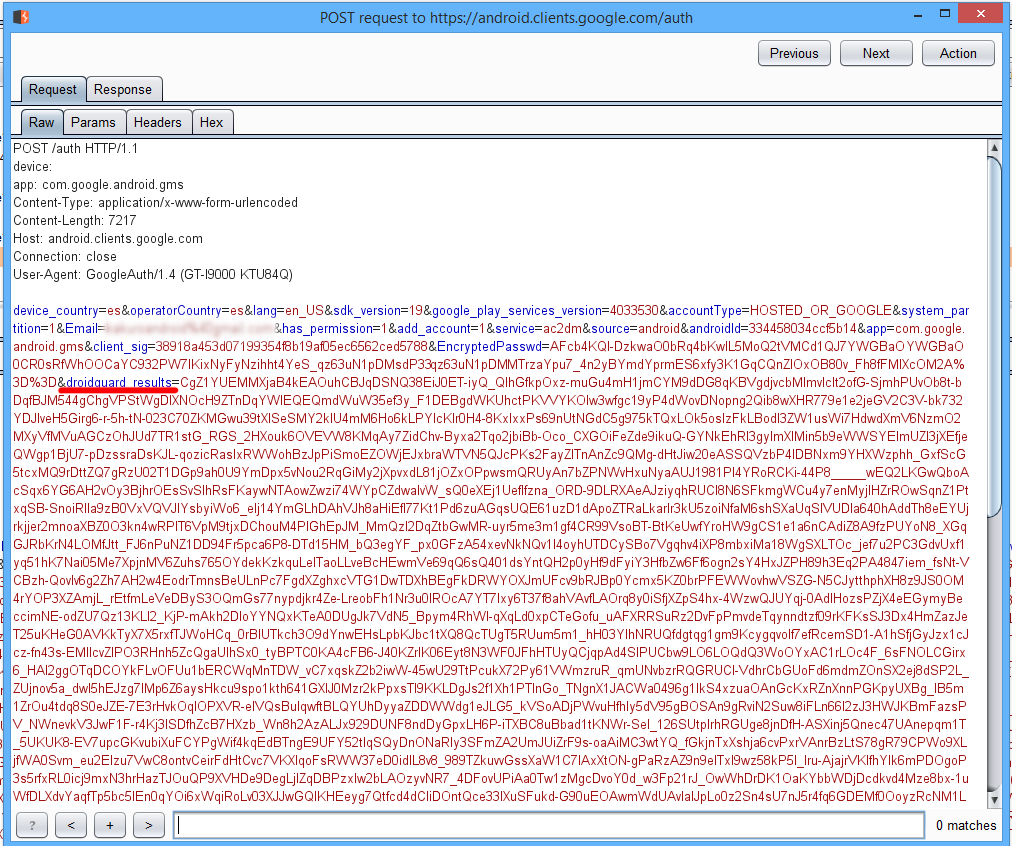Open the Params tab
This screenshot has height=846, width=1012.
click(x=93, y=123)
